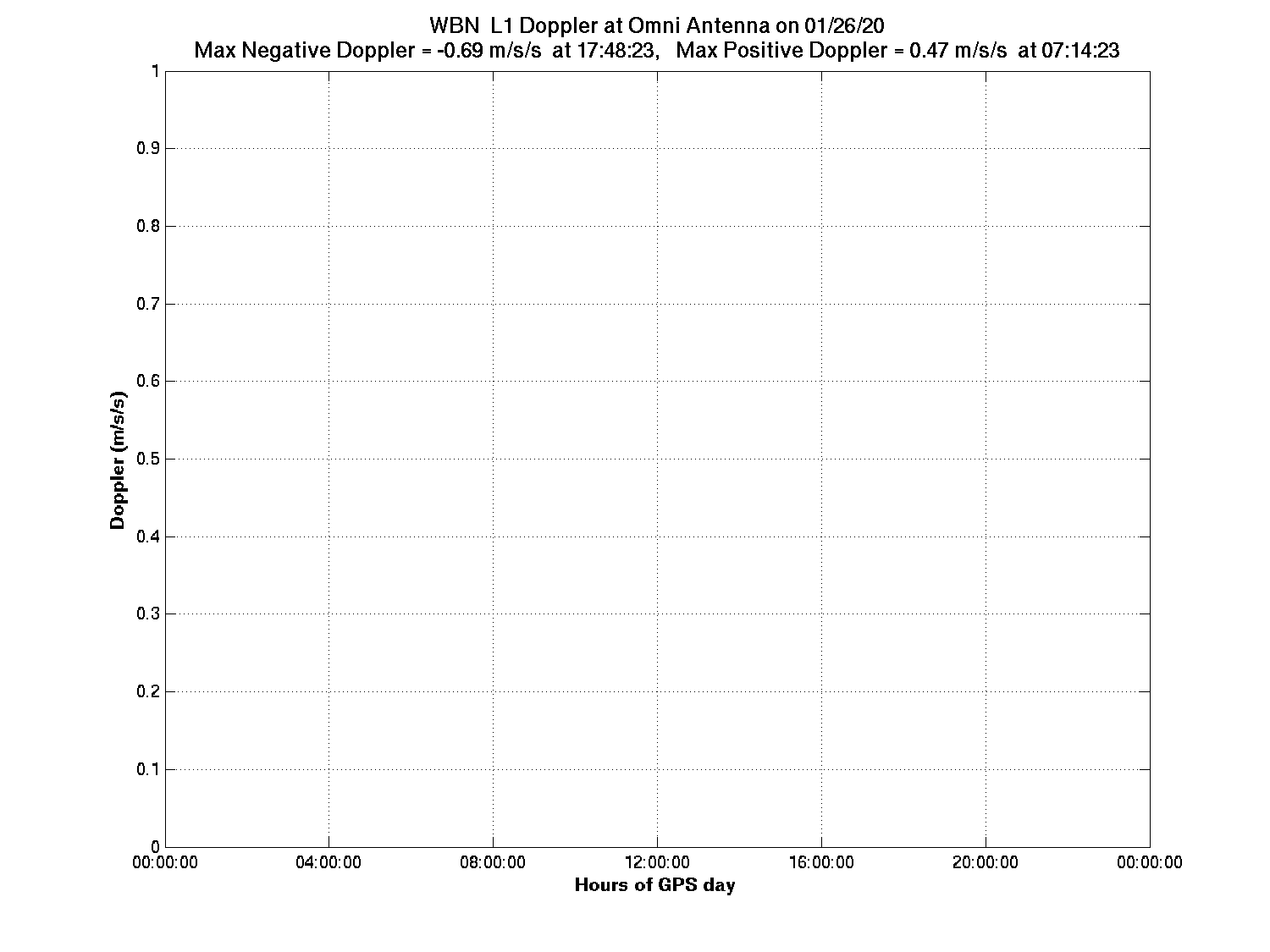Click the 0.1 y-axis tick label
The height and width of the screenshot is (952, 1270).
147,769
